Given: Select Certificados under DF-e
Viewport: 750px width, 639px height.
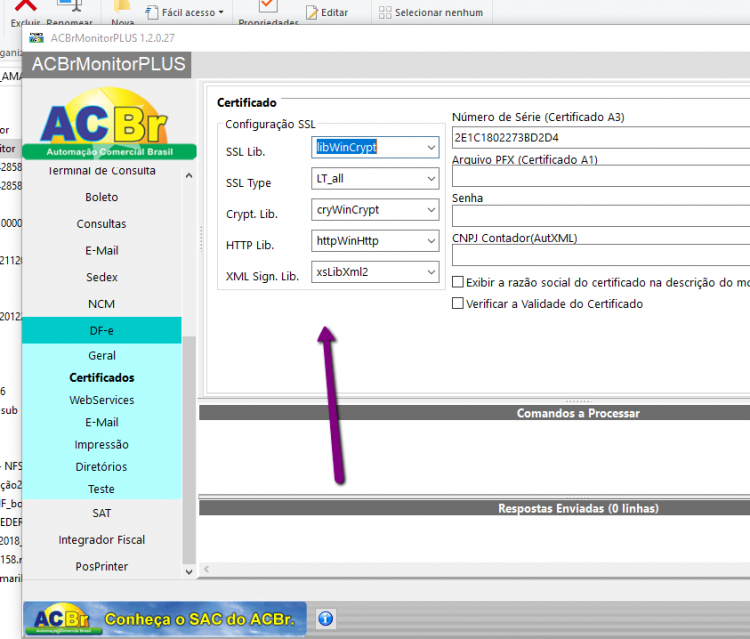Looking at the screenshot, I should tap(101, 378).
